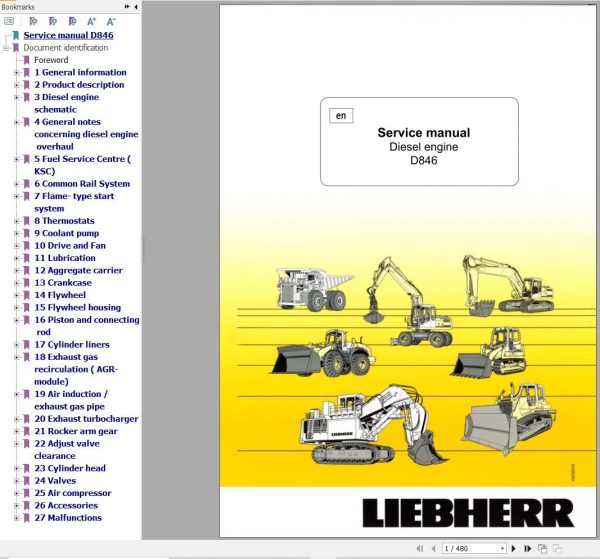Decrease bookmark text size with A-
The height and width of the screenshot is (559, 600).
[x=111, y=22]
